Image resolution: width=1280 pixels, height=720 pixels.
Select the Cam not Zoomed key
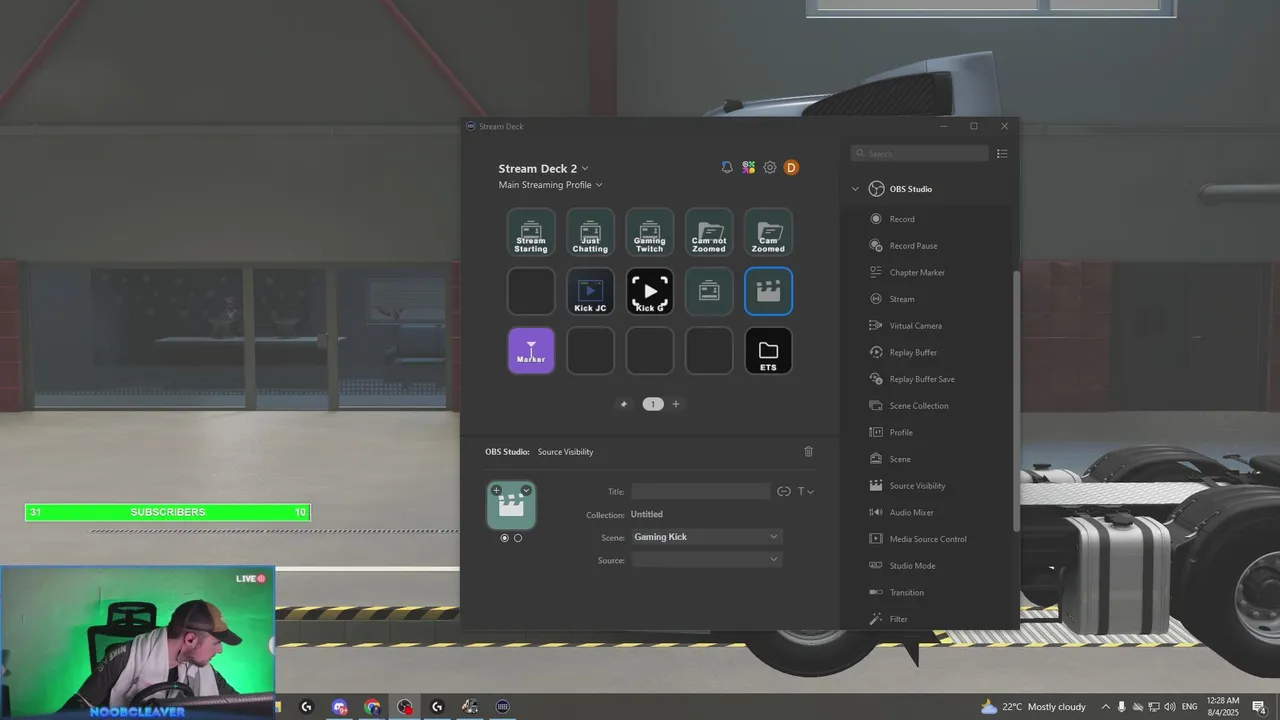point(709,232)
